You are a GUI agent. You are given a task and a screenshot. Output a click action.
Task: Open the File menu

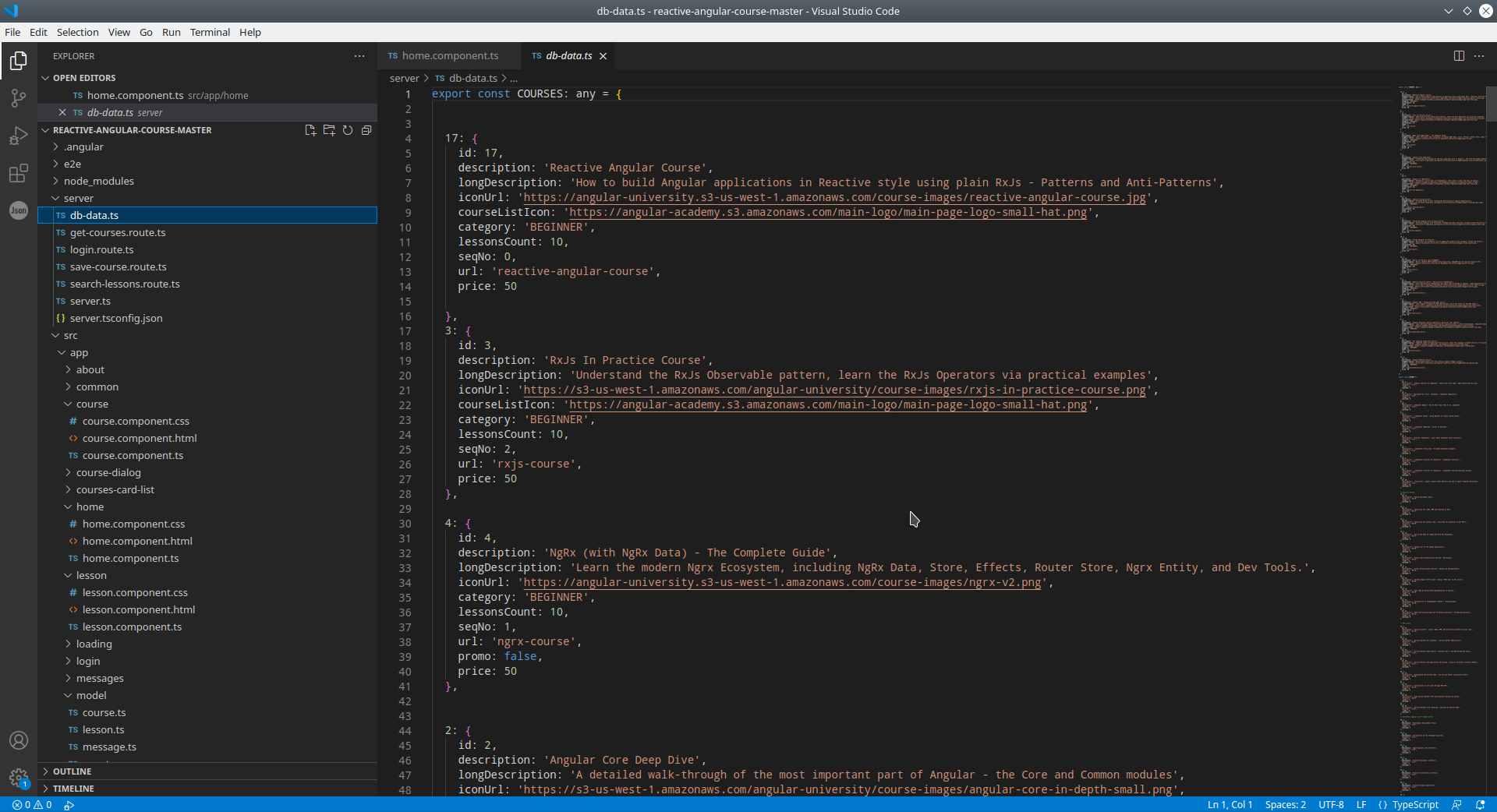[12, 32]
